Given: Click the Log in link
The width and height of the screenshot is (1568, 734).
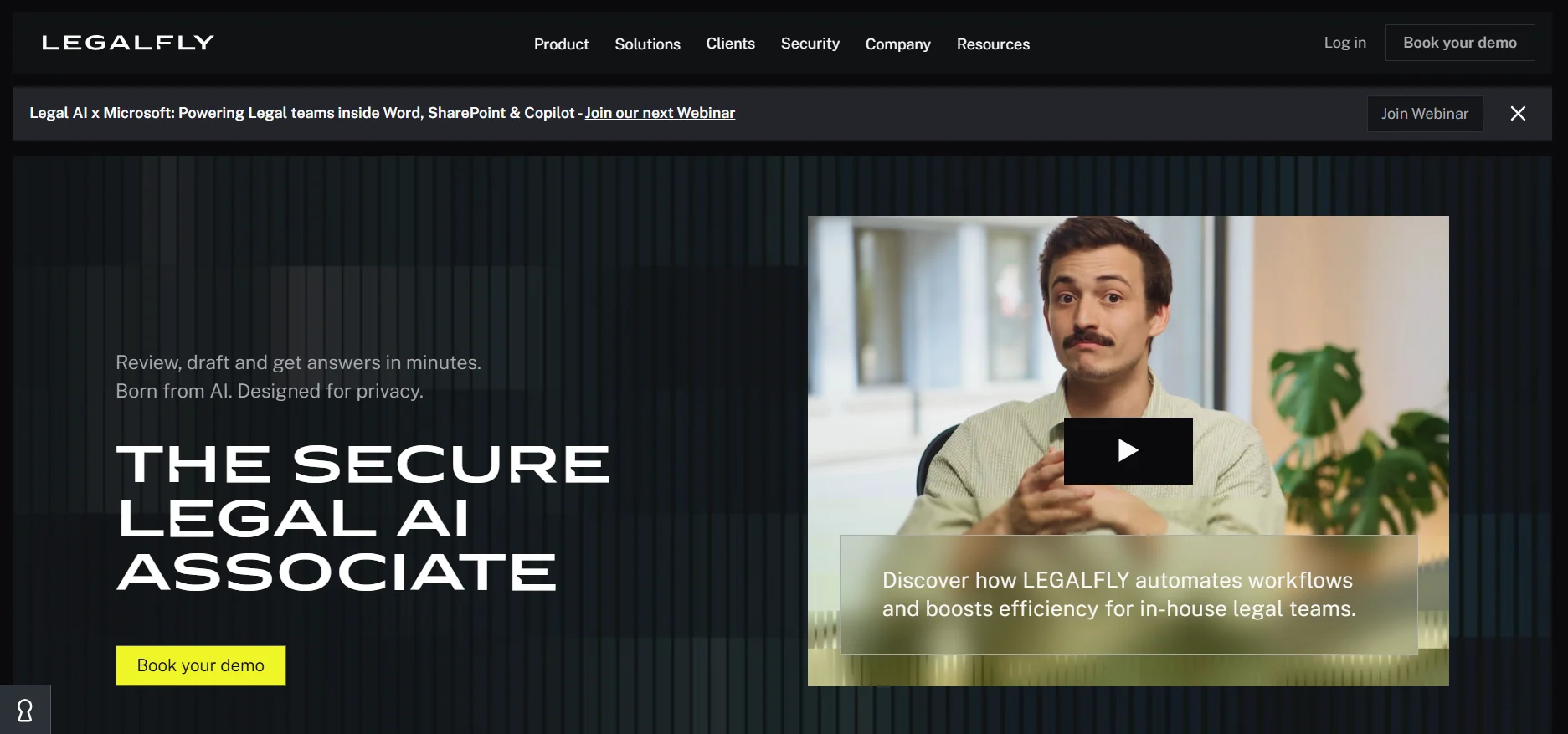Looking at the screenshot, I should tap(1344, 43).
